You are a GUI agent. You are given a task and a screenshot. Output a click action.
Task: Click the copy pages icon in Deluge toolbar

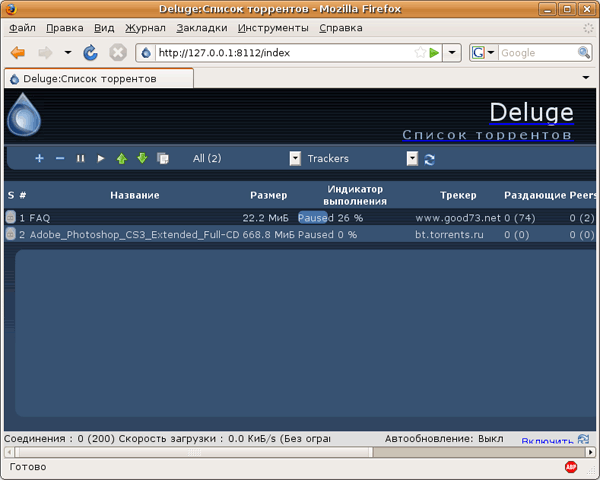tap(163, 158)
